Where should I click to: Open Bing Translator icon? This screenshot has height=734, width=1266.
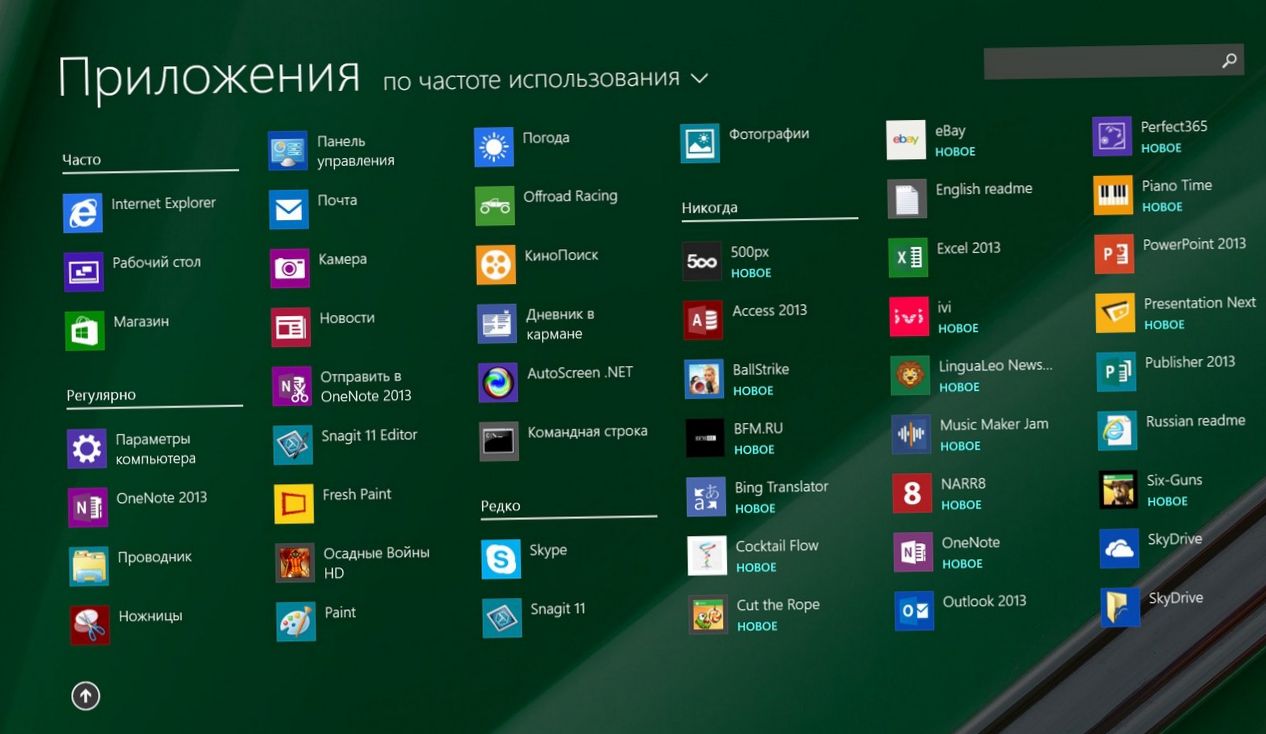pyautogui.click(x=706, y=497)
